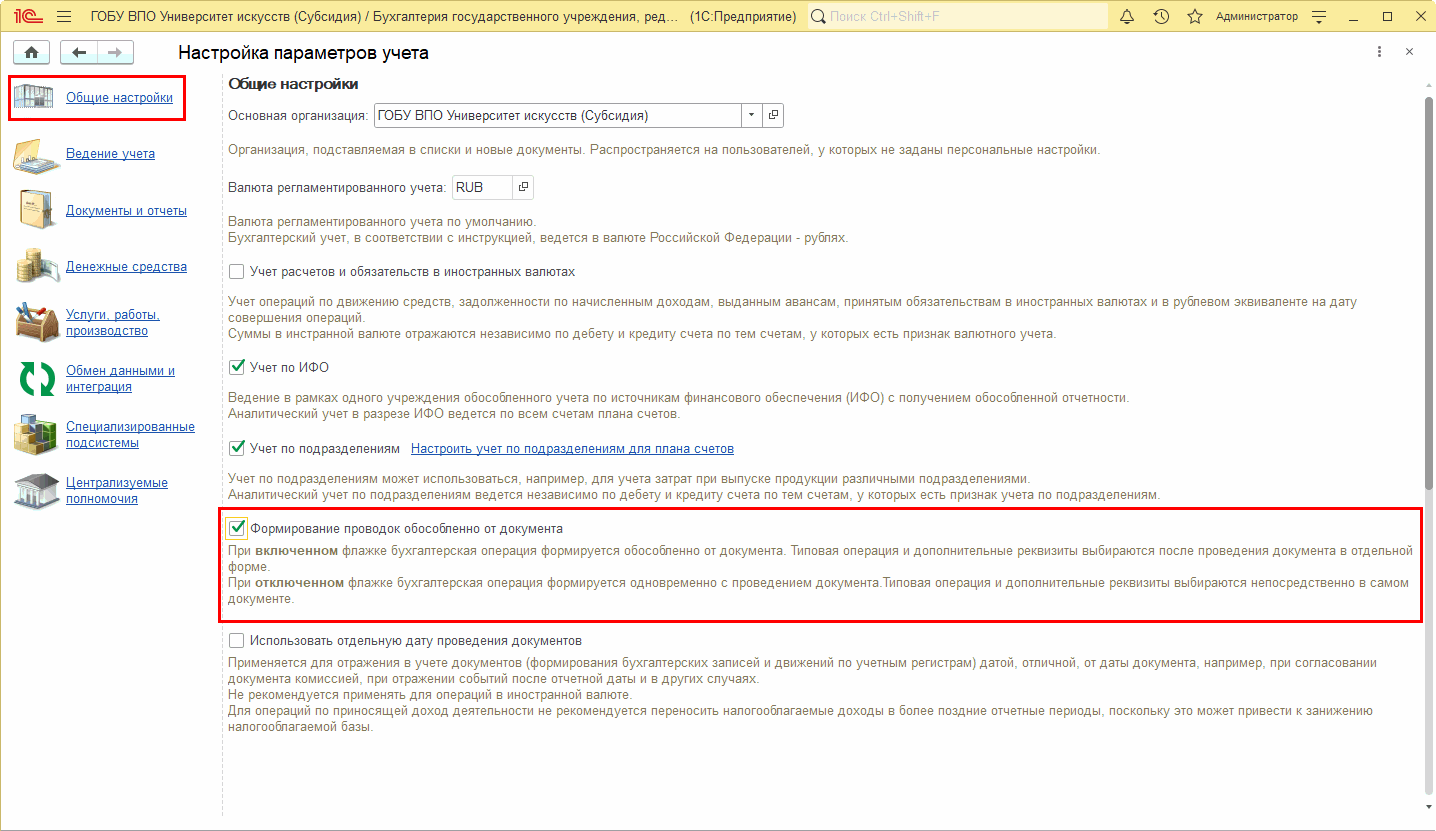Click the global search input field

pos(965,17)
